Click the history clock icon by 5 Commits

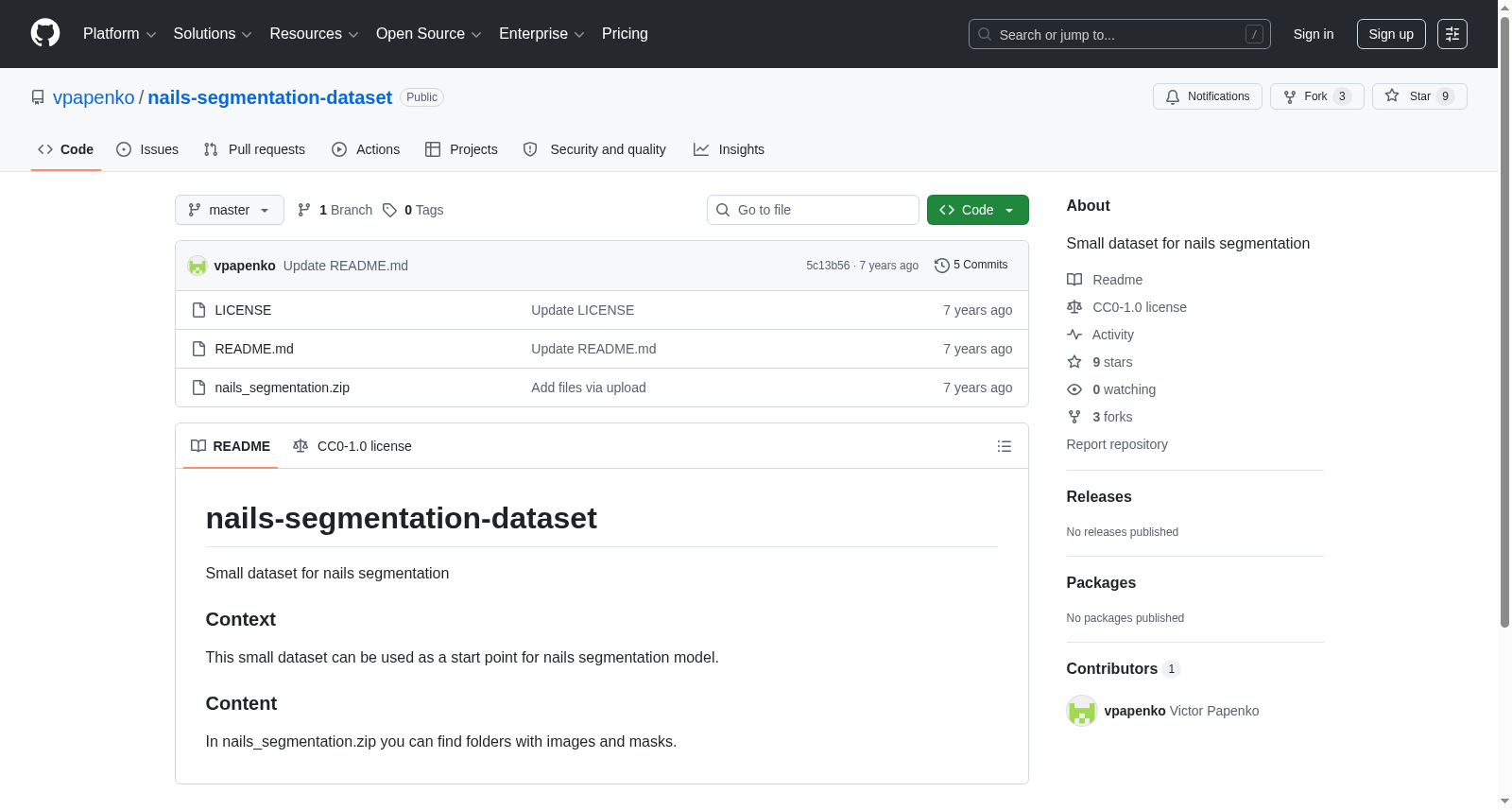point(941,266)
